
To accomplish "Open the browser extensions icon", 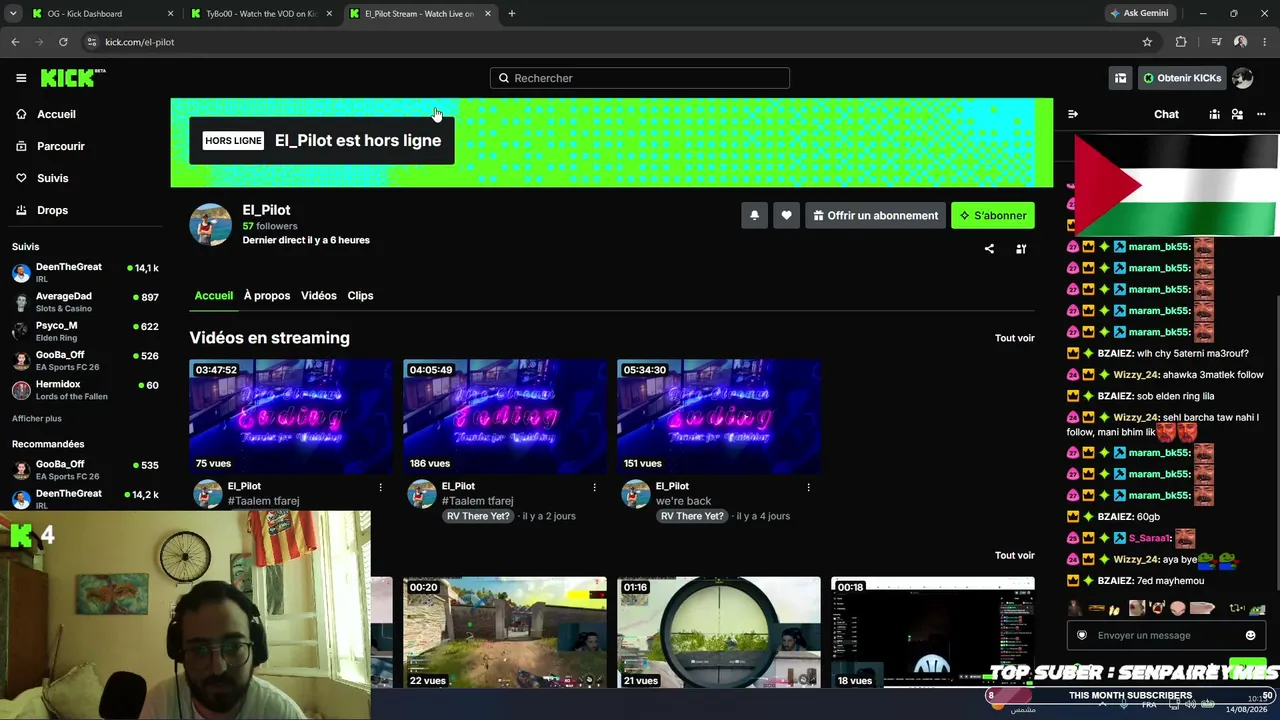I will pyautogui.click(x=1181, y=42).
